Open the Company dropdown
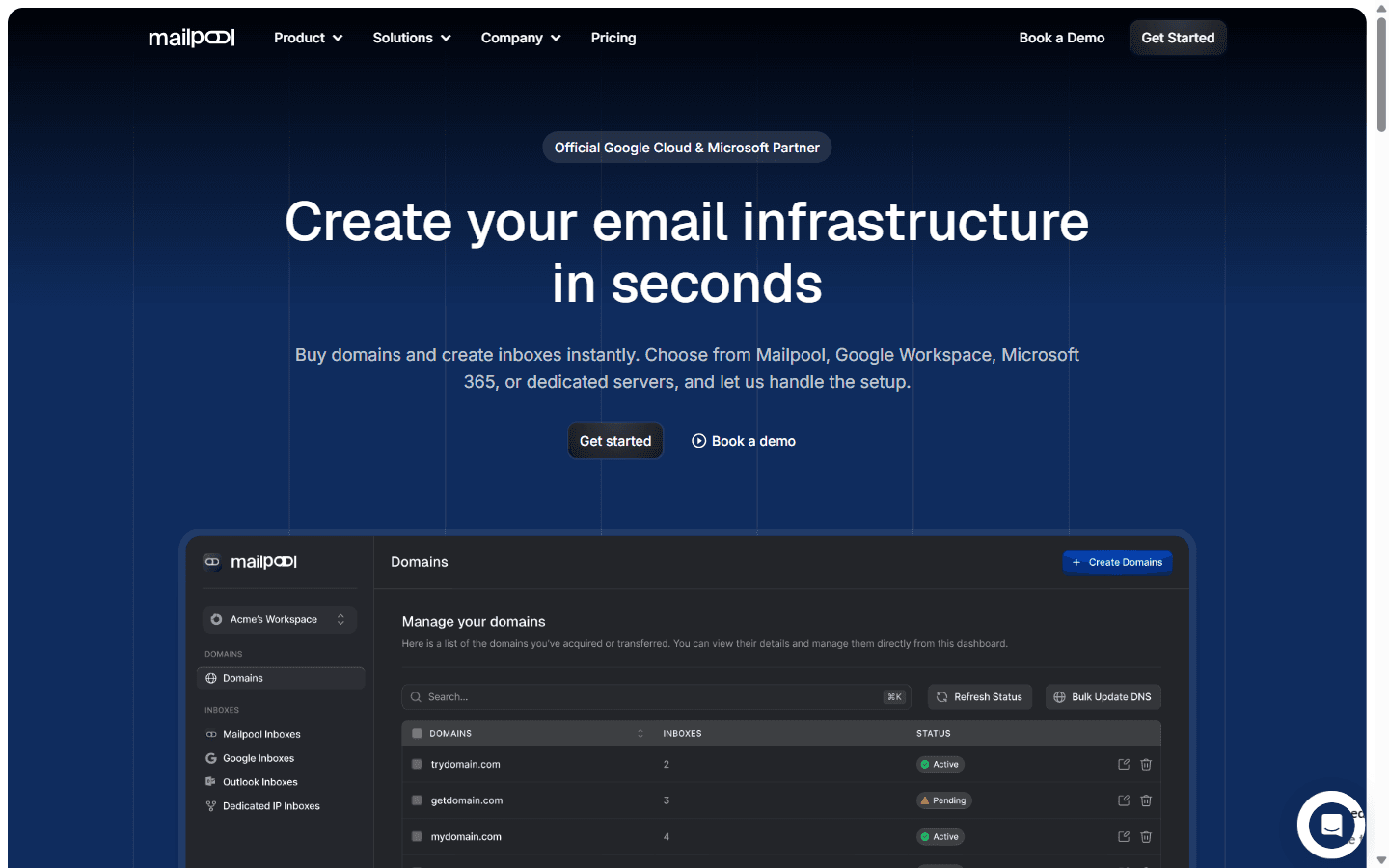 click(521, 38)
